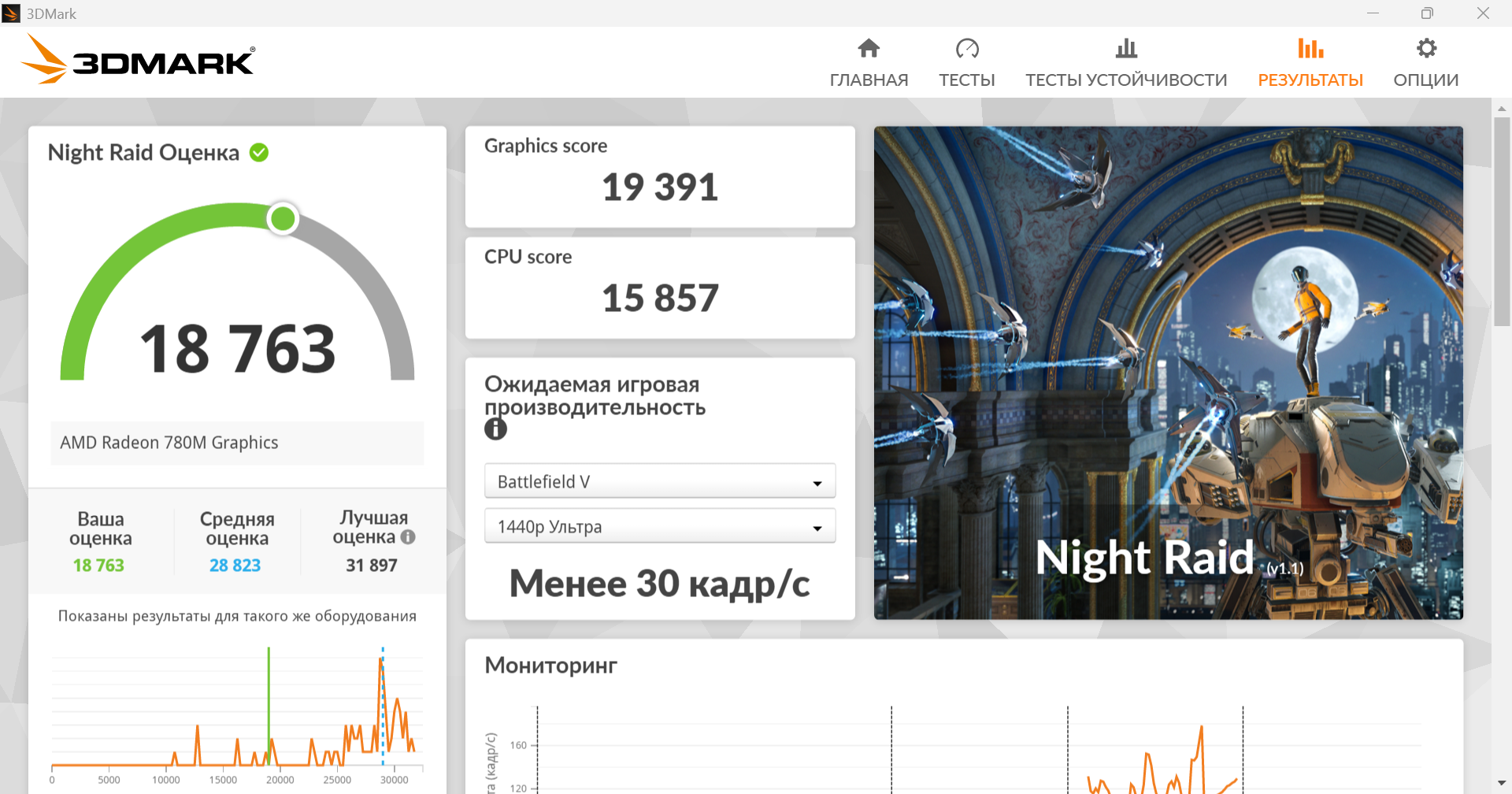Viewport: 1512px width, 794px height.
Task: Show info about expected gaming performance
Action: pyautogui.click(x=495, y=429)
